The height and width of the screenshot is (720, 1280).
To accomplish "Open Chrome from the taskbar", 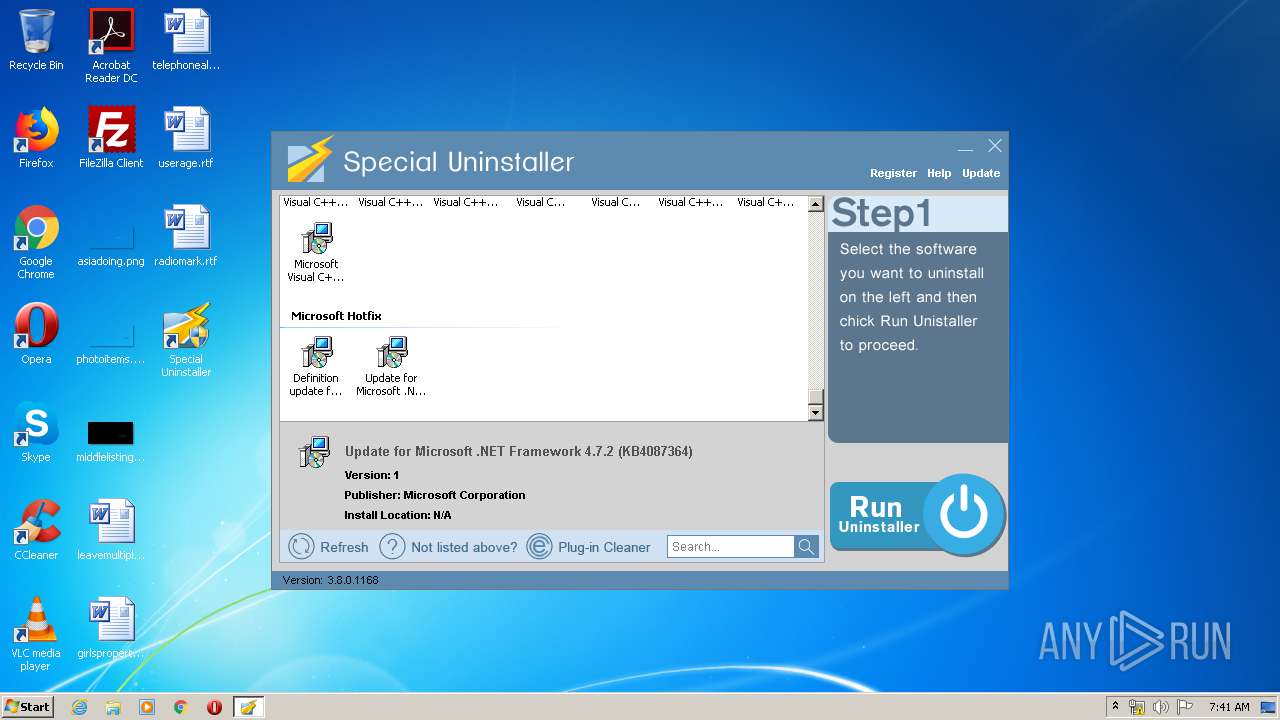I will click(x=181, y=707).
